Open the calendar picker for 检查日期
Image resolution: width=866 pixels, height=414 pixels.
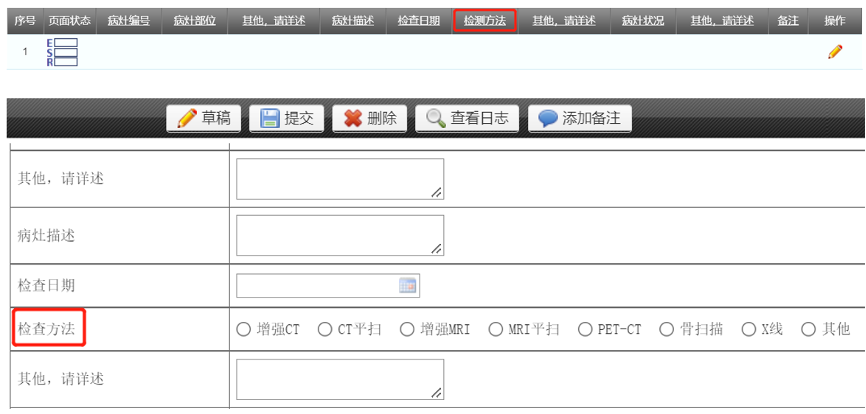point(408,286)
